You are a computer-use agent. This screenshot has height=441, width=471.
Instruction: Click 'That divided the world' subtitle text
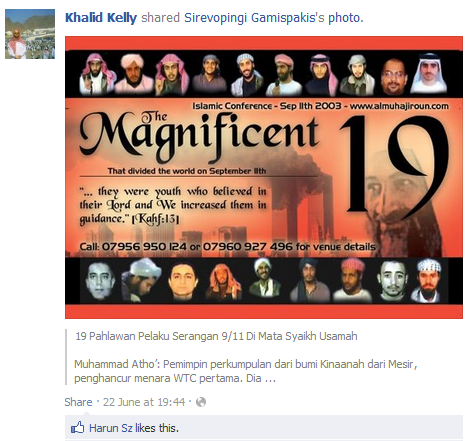point(187,171)
